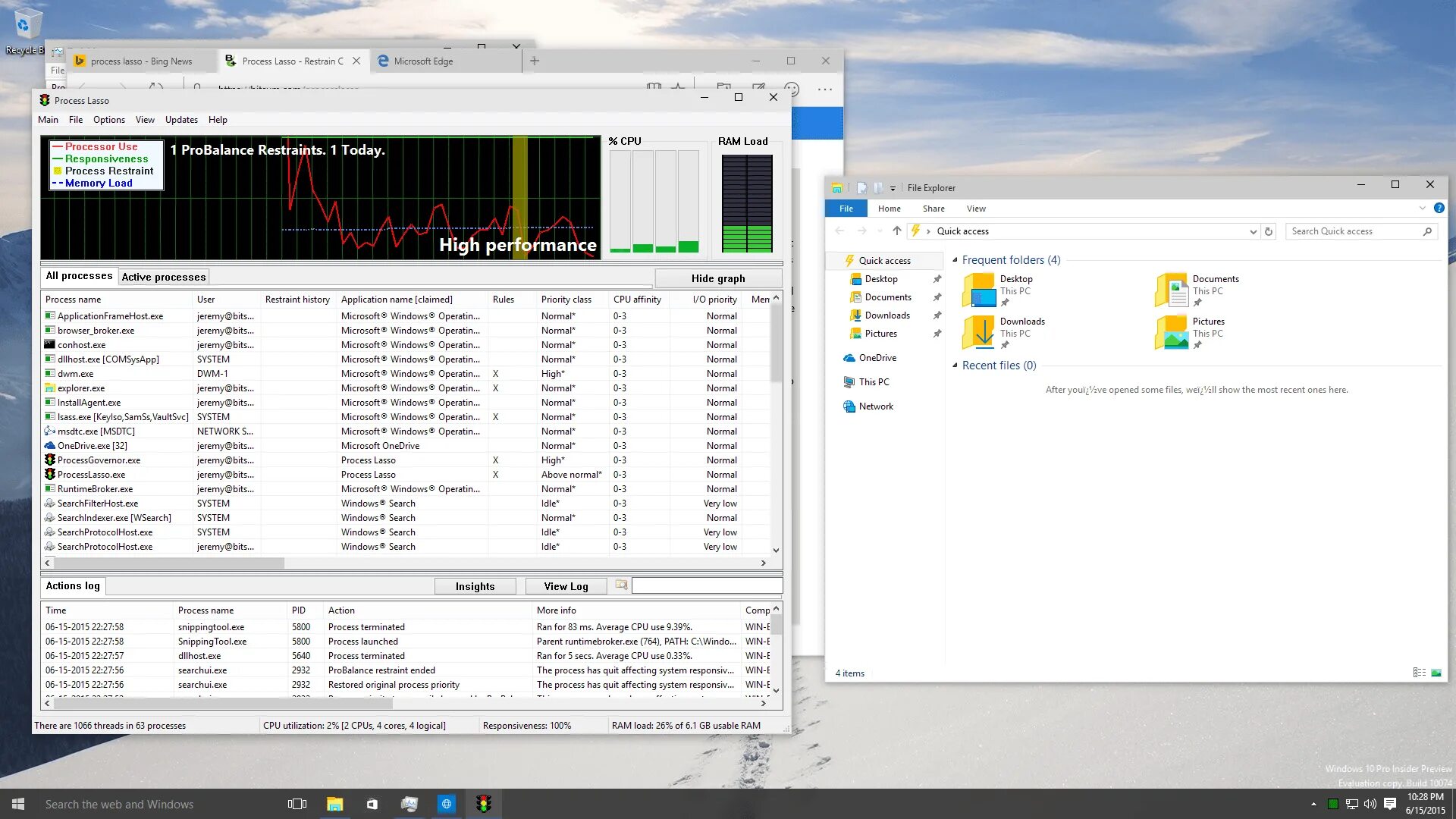Image resolution: width=1456 pixels, height=819 pixels.
Task: Click the OneDrive process icon in list
Action: click(49, 445)
